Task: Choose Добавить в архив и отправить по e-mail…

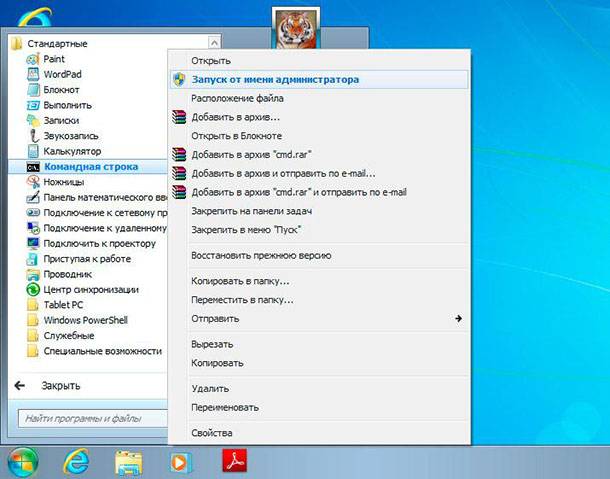Action: pyautogui.click(x=319, y=174)
